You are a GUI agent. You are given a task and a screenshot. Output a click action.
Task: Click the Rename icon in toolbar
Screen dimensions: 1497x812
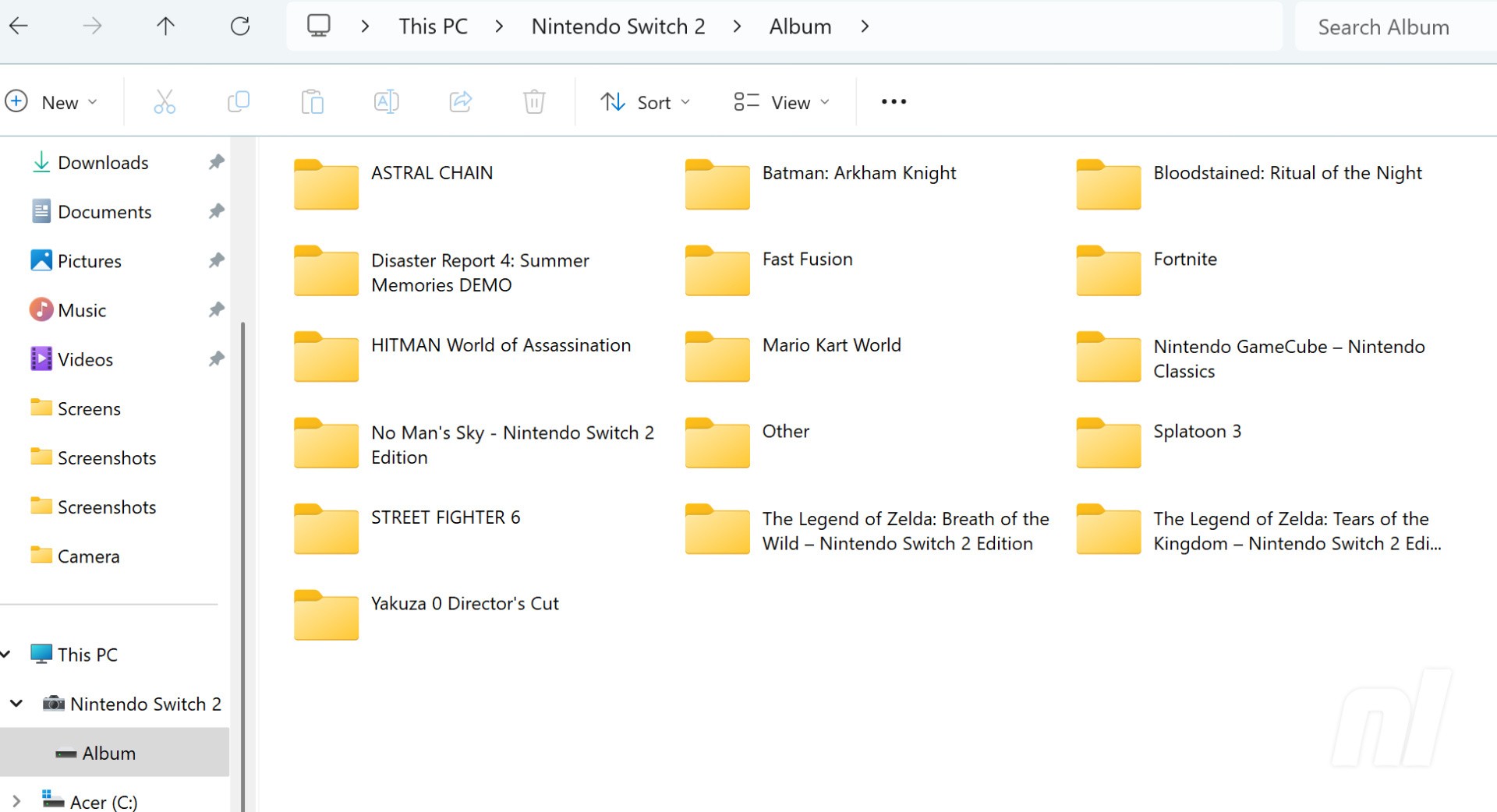[386, 101]
